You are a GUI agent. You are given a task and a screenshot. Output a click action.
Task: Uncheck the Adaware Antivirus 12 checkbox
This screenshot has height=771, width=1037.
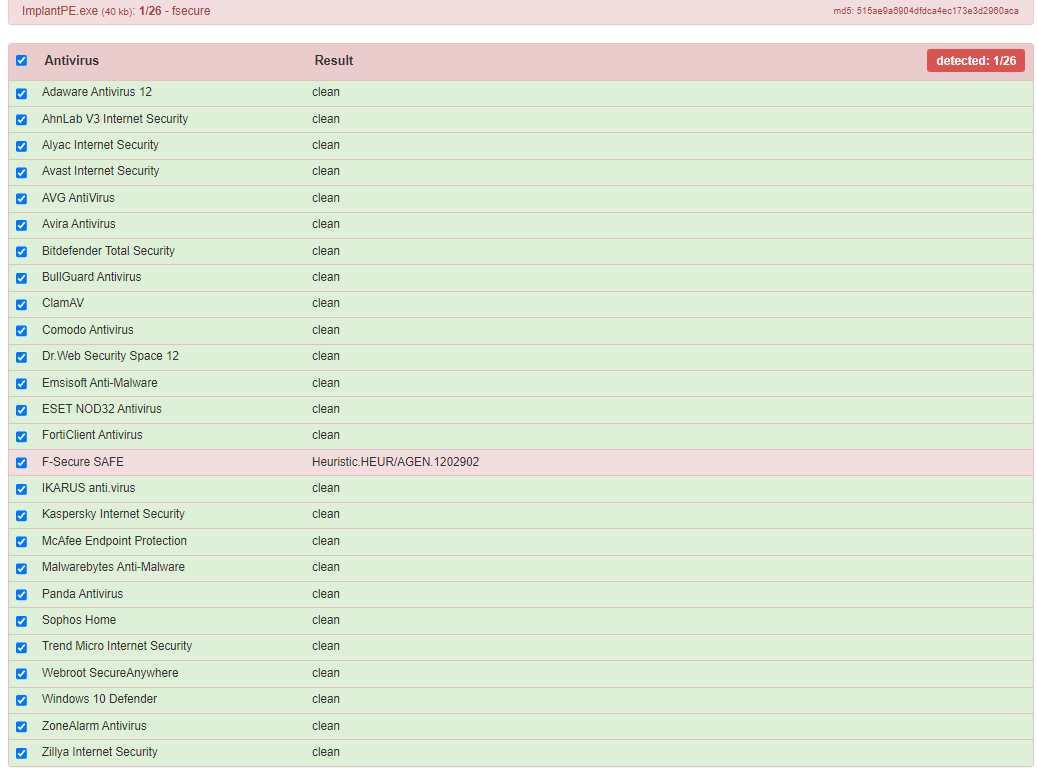pos(22,93)
